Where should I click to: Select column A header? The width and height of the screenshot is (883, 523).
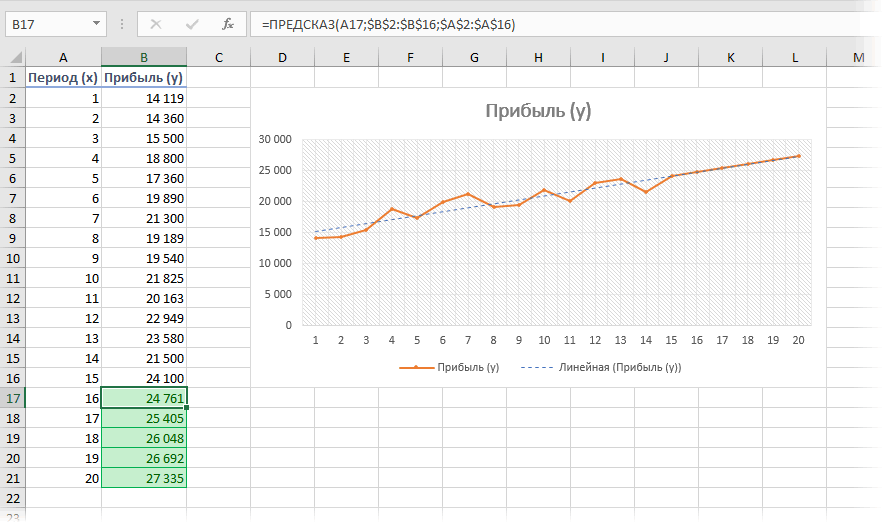[64, 58]
